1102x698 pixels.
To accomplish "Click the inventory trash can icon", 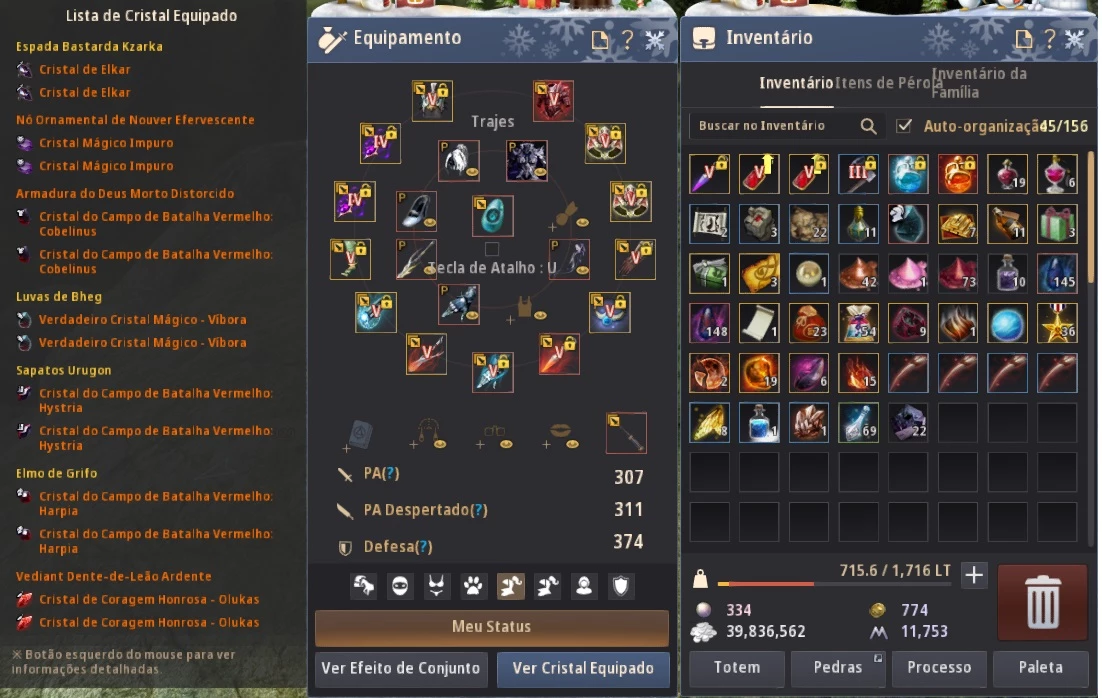I will [1042, 602].
